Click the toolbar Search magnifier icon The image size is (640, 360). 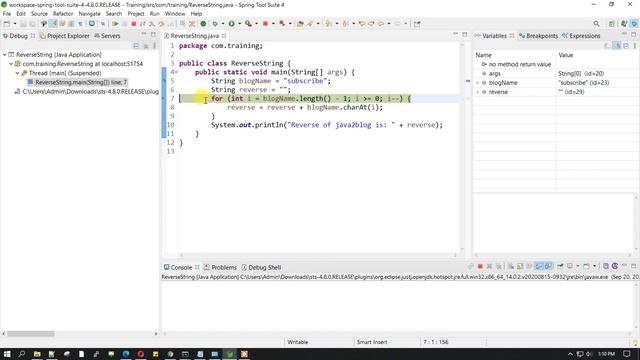click(x=596, y=24)
